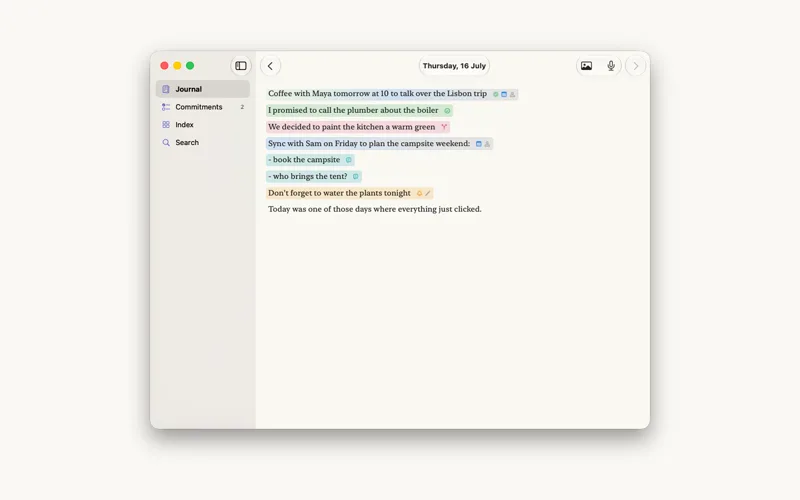Click green commitment icon on Coffee with Maya line
The image size is (800, 500).
point(495,94)
